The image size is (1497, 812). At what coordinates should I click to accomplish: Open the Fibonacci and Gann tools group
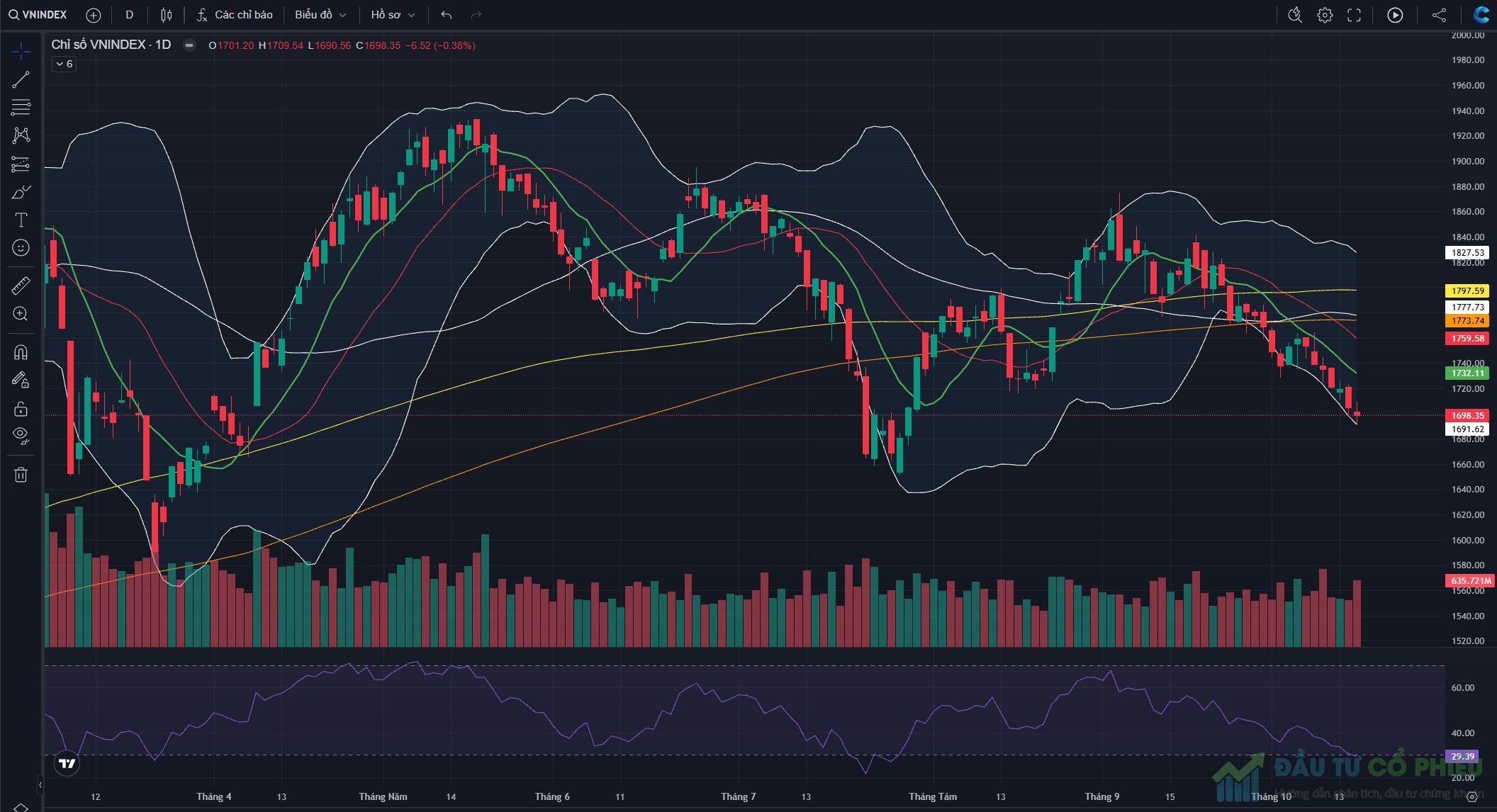21,108
